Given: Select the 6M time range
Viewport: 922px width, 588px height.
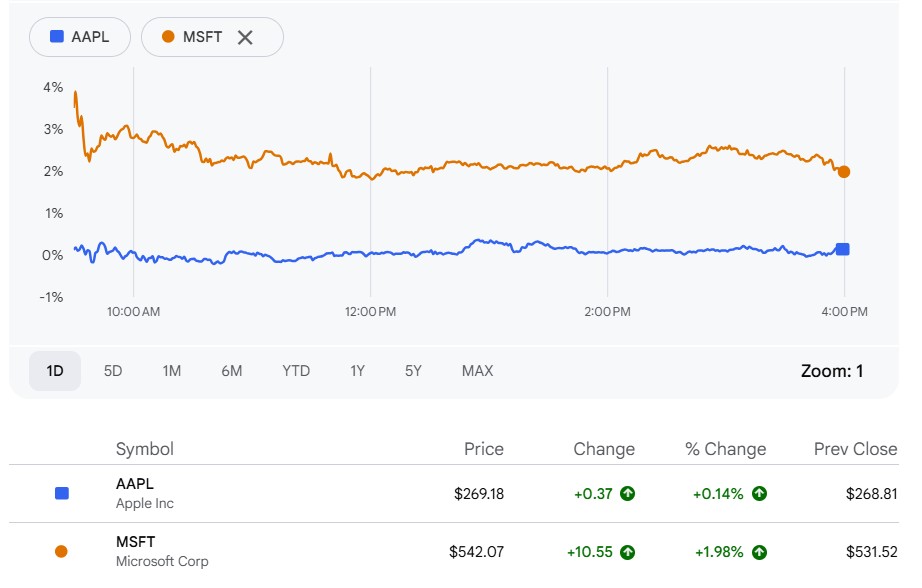Looking at the screenshot, I should (232, 371).
